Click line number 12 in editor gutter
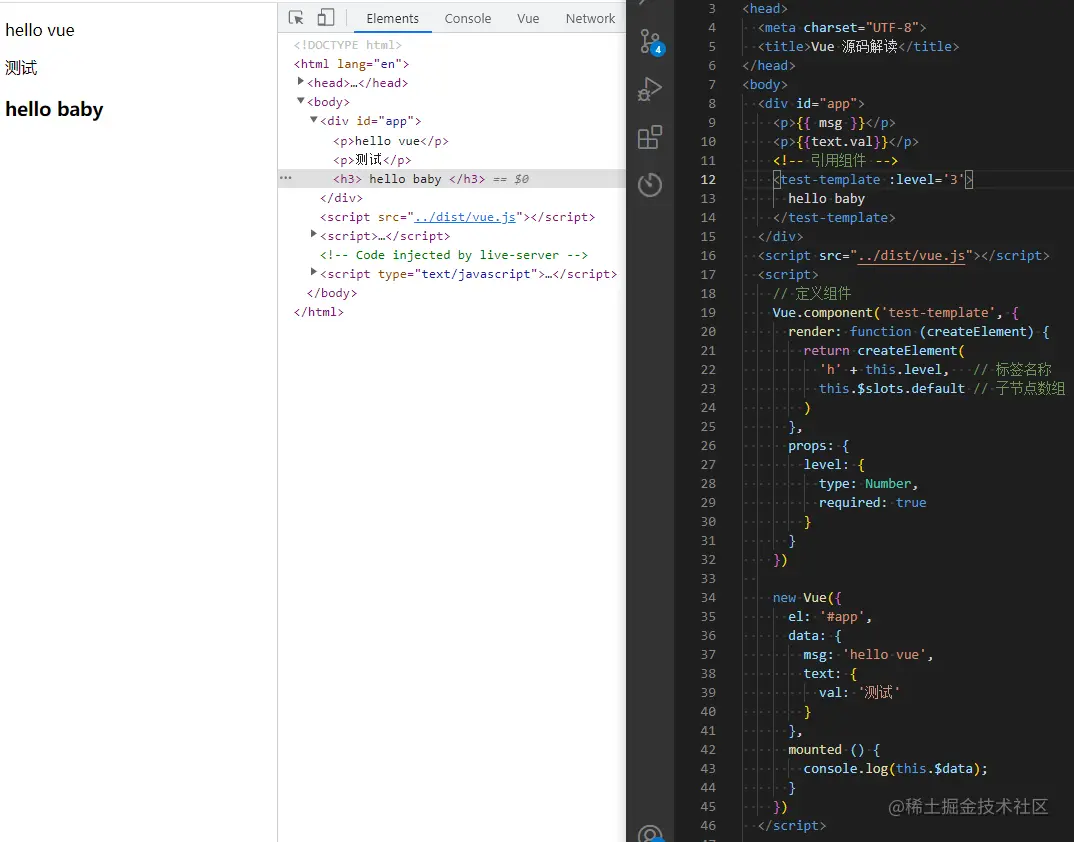 708,179
